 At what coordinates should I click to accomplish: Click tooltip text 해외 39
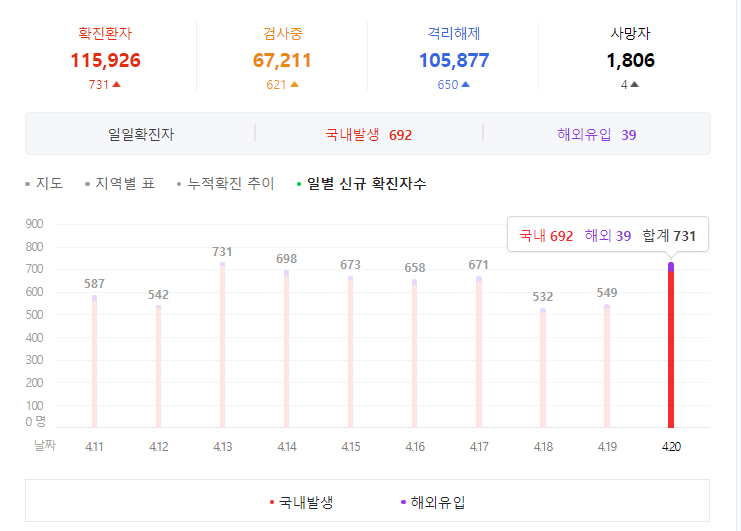click(x=608, y=235)
